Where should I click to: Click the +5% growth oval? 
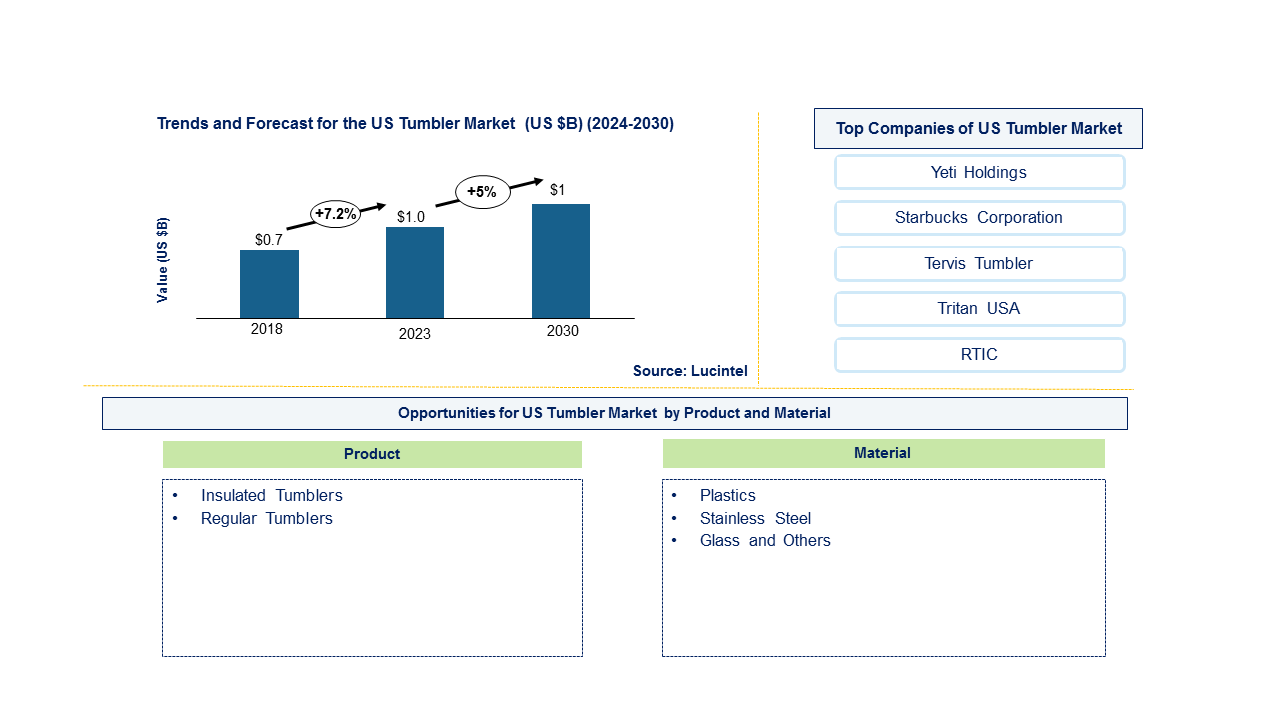pos(482,192)
